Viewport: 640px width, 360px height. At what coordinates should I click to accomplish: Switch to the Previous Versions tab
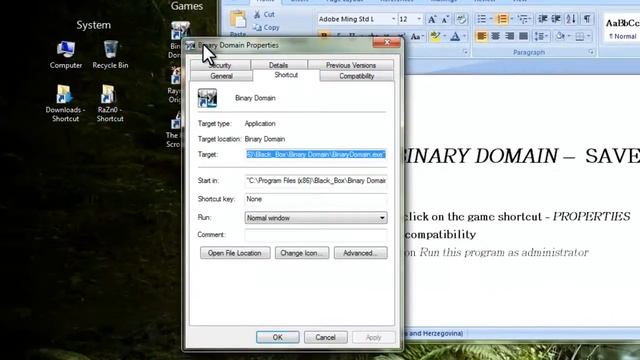click(x=351, y=65)
